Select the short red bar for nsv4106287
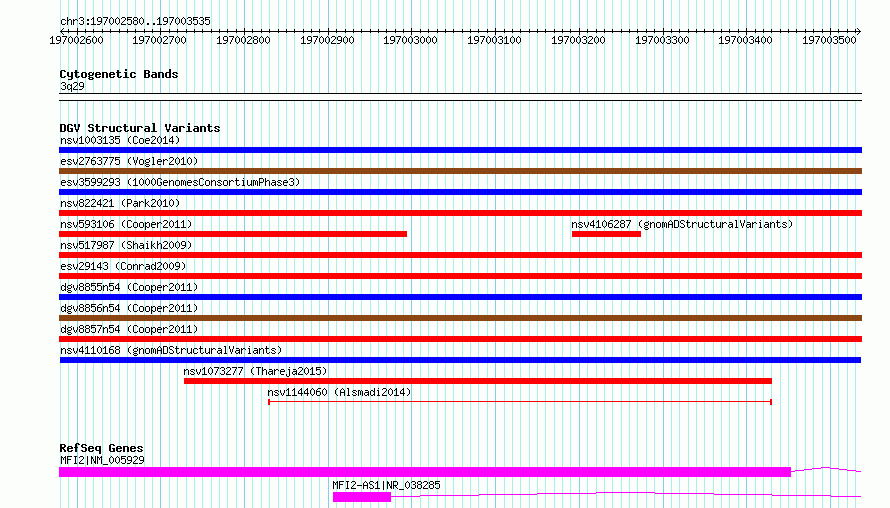Viewport: 890px width, 508px height. pos(606,234)
